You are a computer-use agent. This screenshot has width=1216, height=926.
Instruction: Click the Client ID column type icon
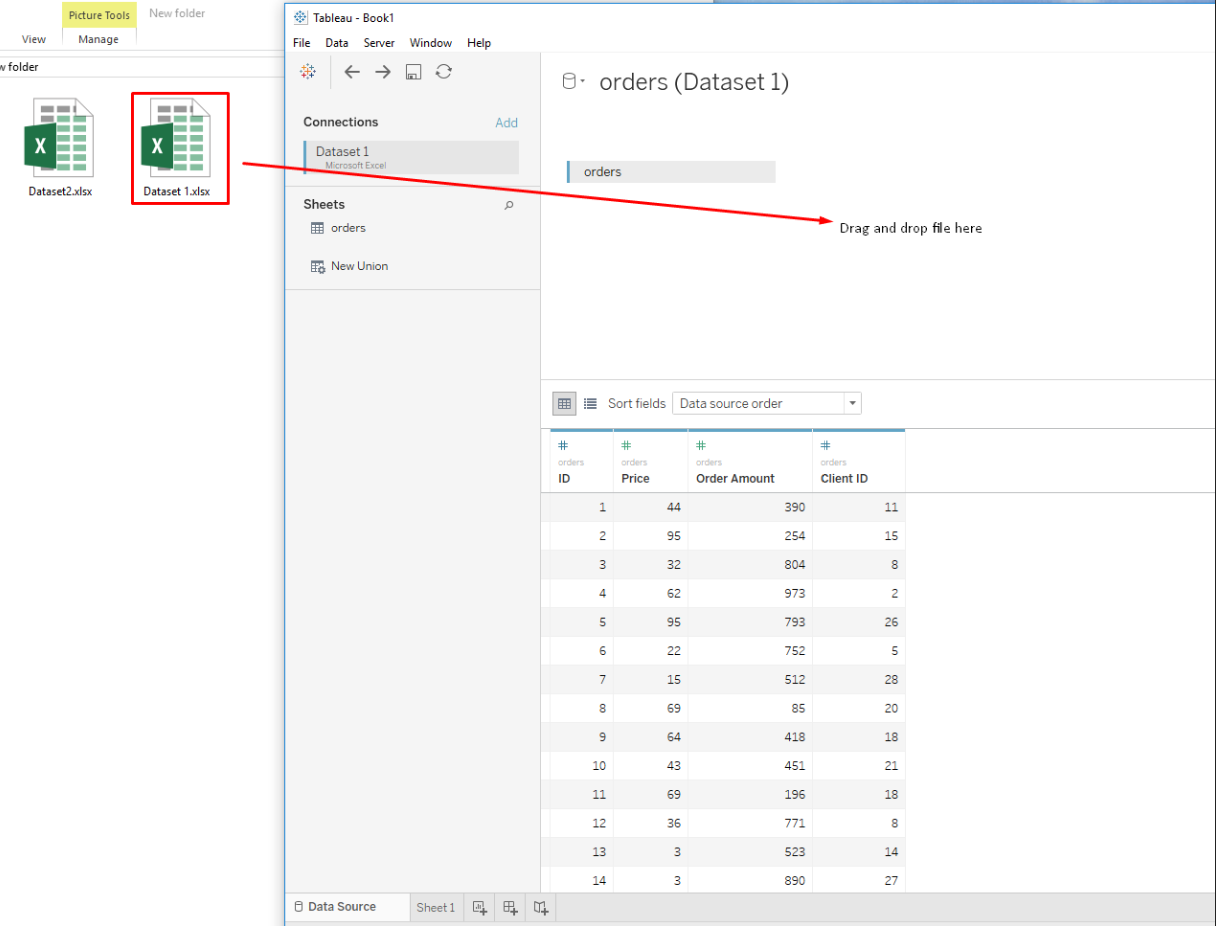pos(826,445)
